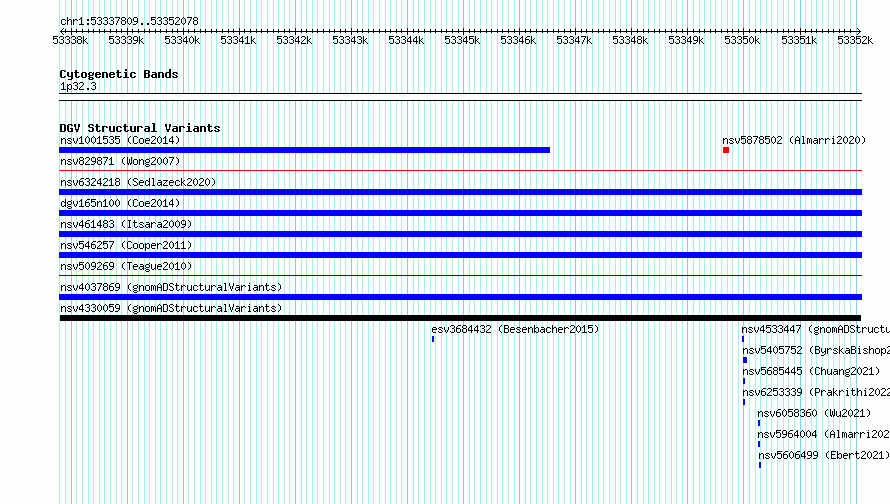Click the 53351k ruler tick label
The image size is (890, 504).
[799, 40]
